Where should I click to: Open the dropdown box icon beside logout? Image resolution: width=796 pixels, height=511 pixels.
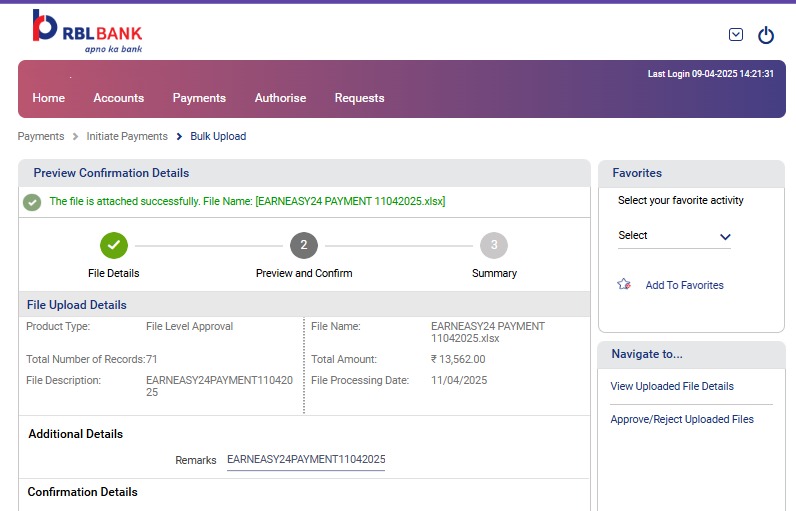[736, 35]
